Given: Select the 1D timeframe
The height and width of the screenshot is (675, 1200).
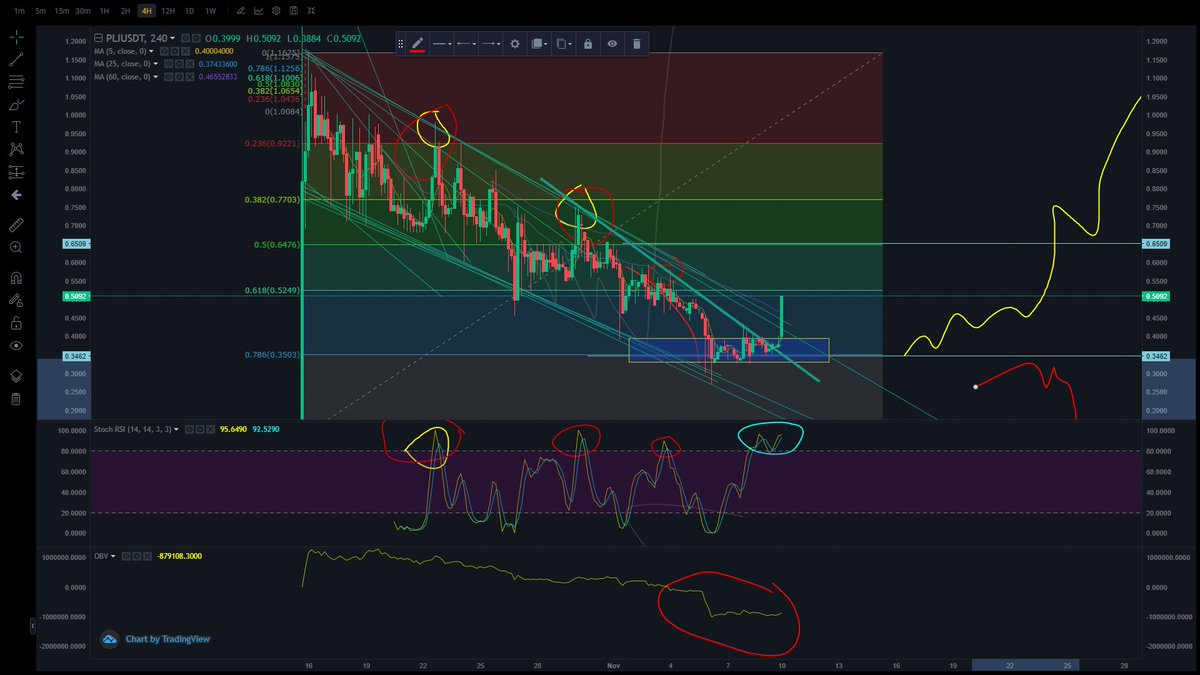Looking at the screenshot, I should (x=189, y=11).
